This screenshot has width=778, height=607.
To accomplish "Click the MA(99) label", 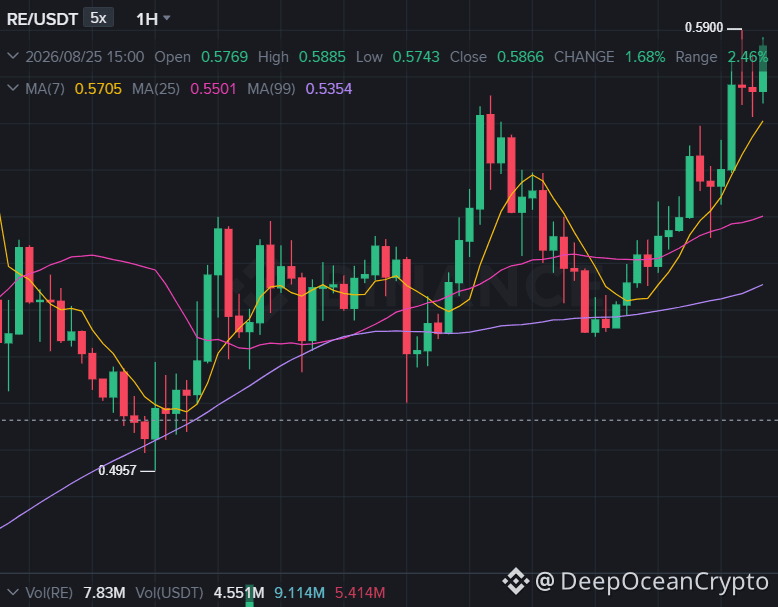I will pos(271,89).
